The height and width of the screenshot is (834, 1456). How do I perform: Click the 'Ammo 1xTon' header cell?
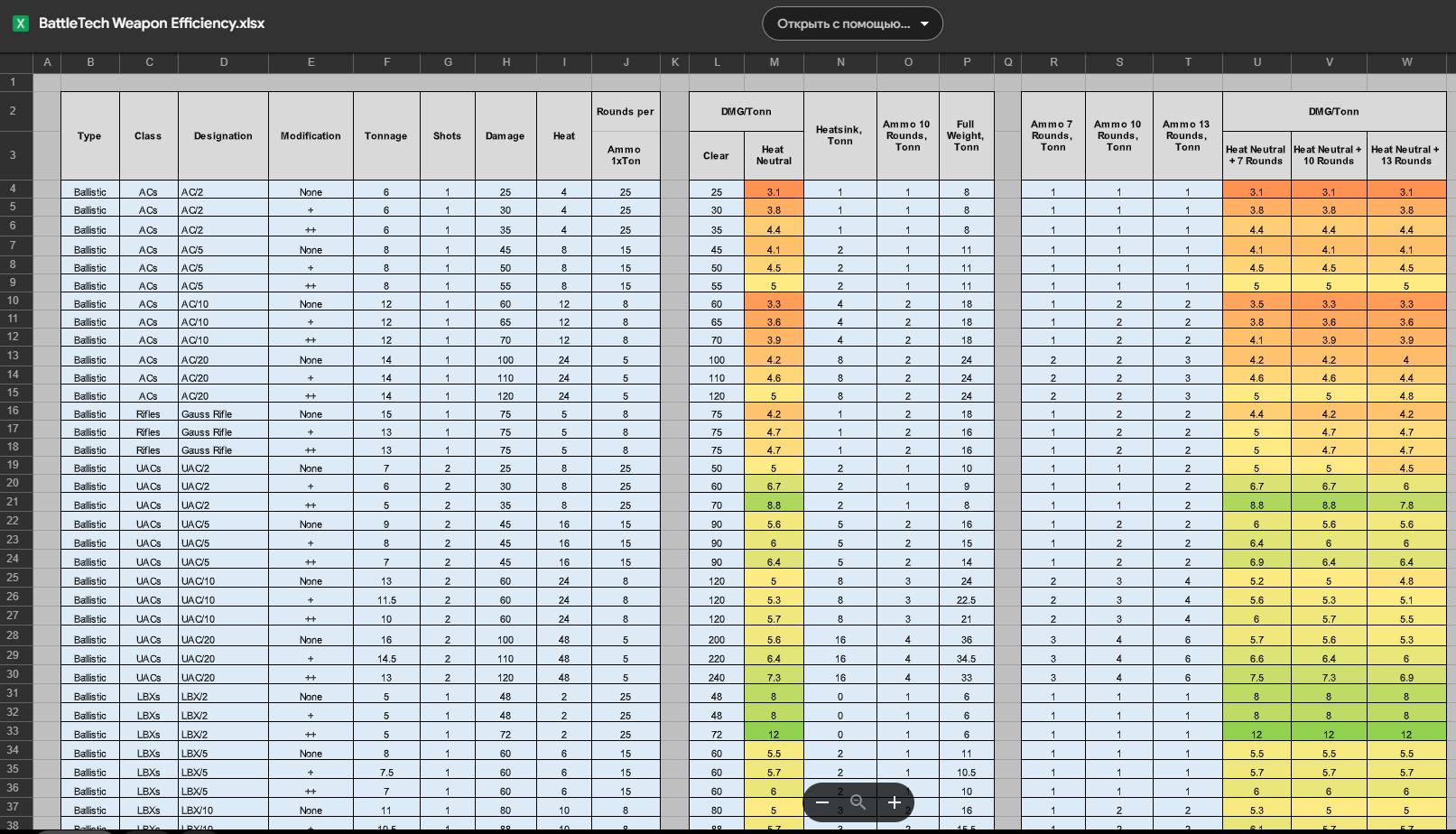coord(626,155)
